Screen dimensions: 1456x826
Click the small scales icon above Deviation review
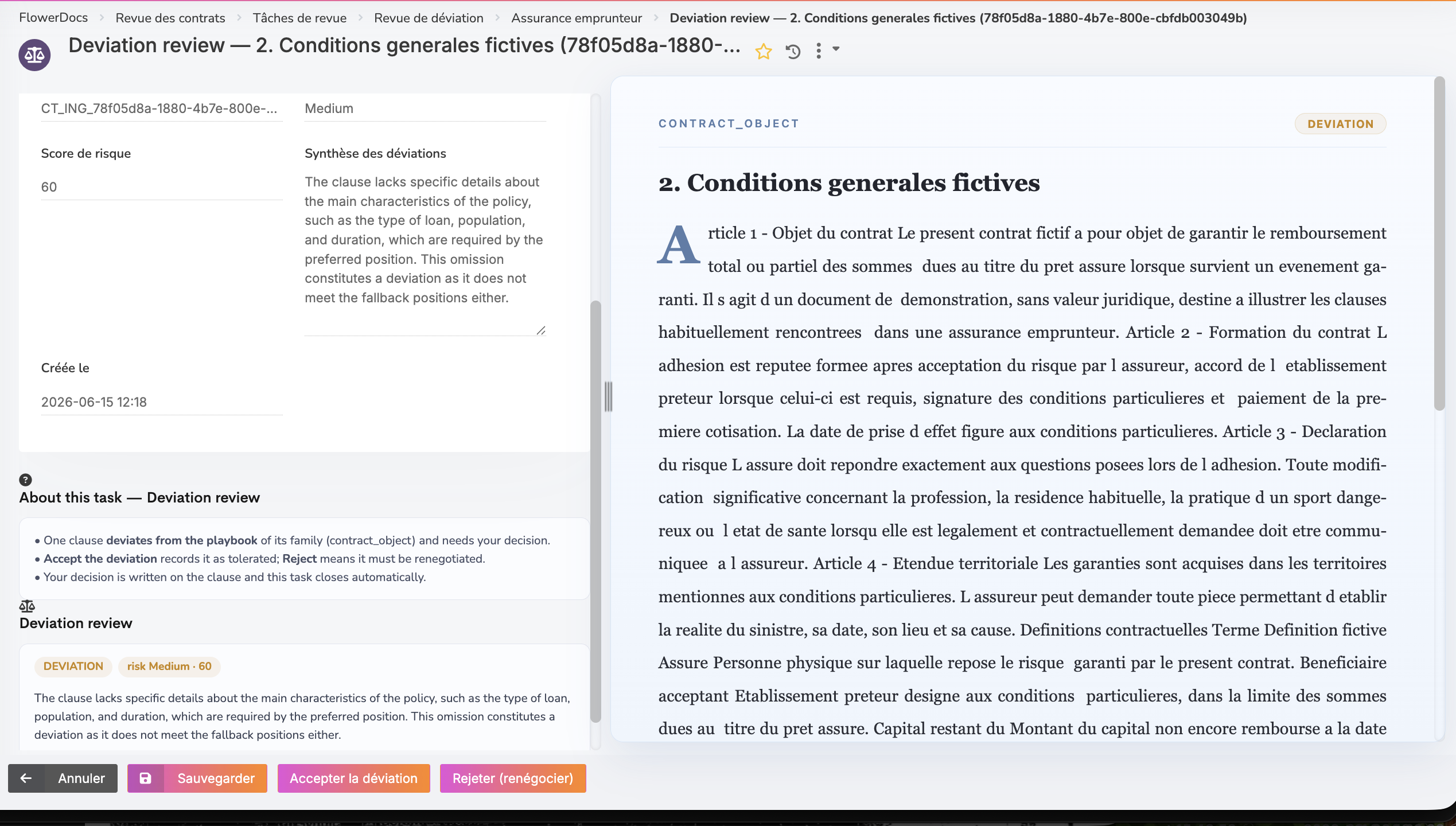(27, 606)
